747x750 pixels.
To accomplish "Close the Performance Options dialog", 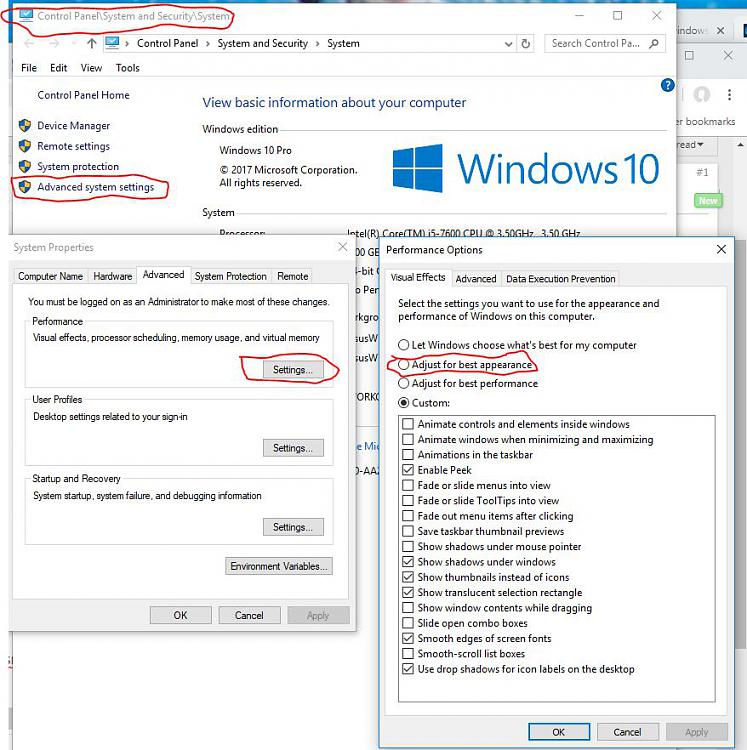I will (x=721, y=249).
